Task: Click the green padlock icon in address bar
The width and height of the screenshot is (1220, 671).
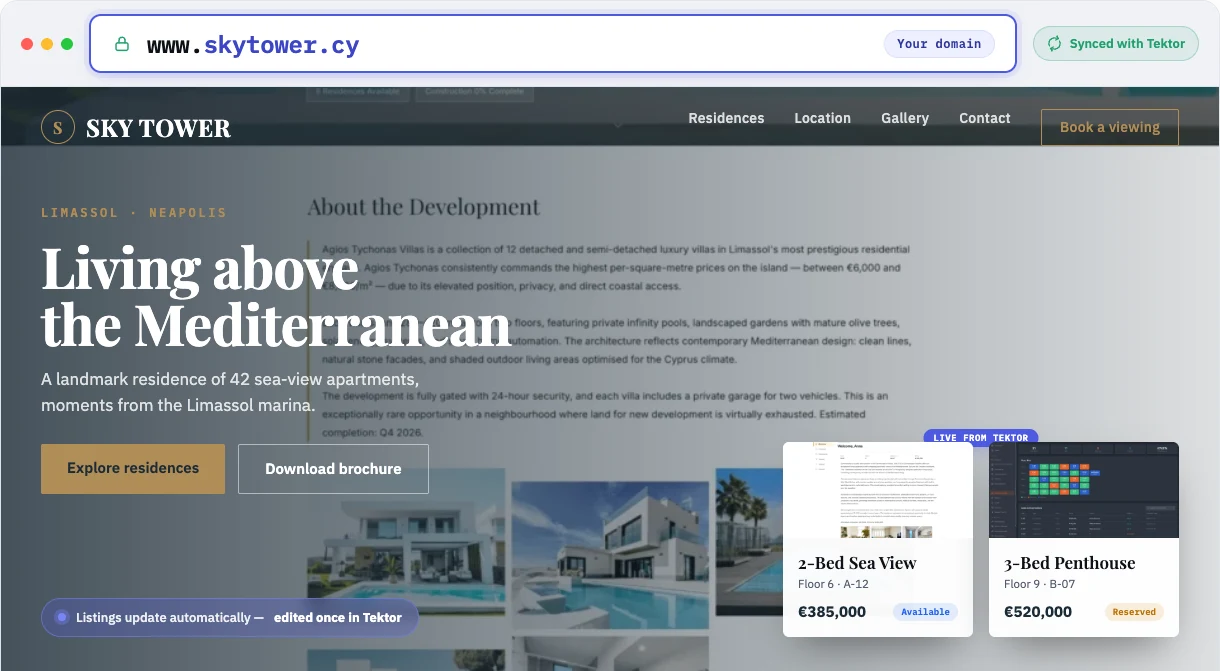Action: pos(122,44)
